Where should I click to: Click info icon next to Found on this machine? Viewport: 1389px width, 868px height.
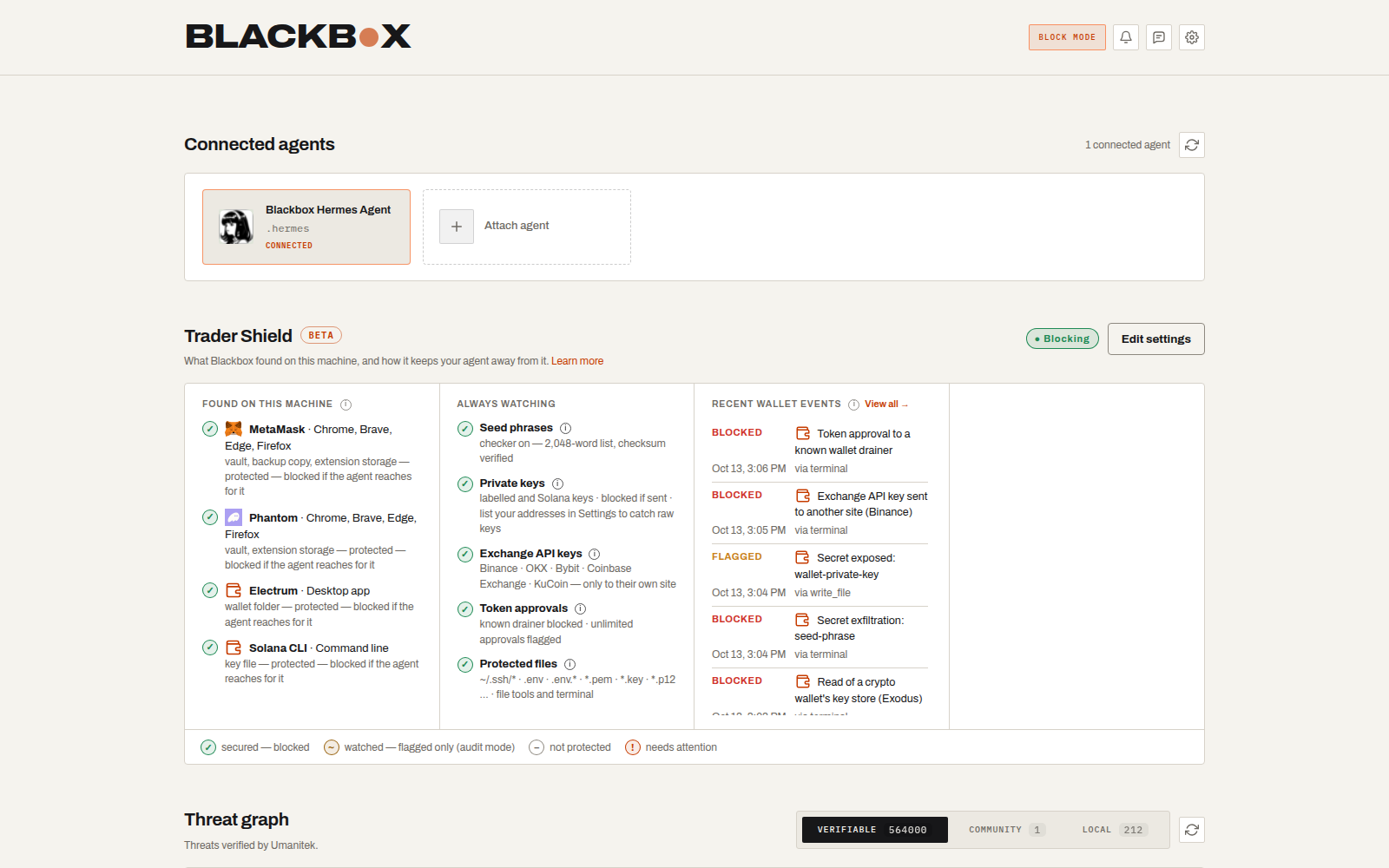346,404
